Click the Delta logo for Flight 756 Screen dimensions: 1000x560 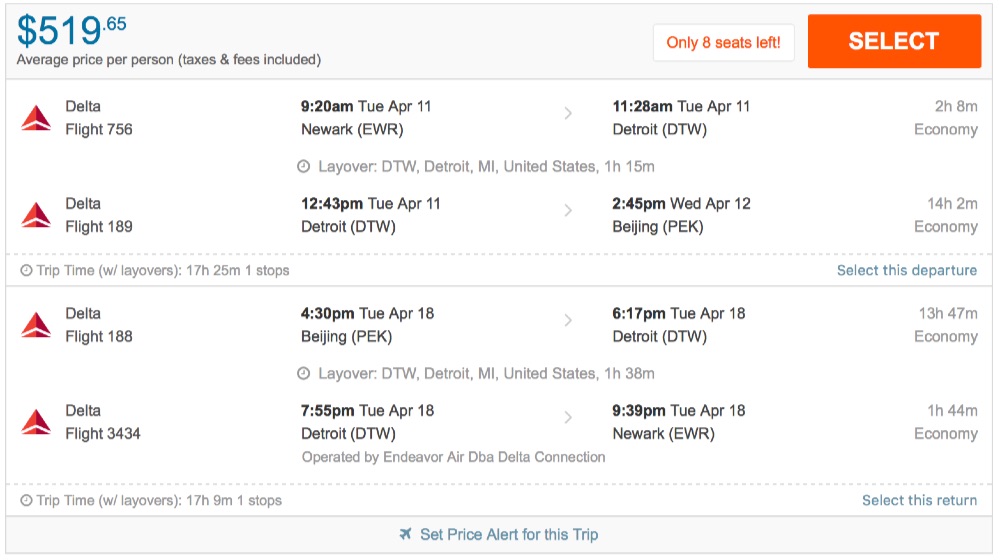(x=36, y=118)
